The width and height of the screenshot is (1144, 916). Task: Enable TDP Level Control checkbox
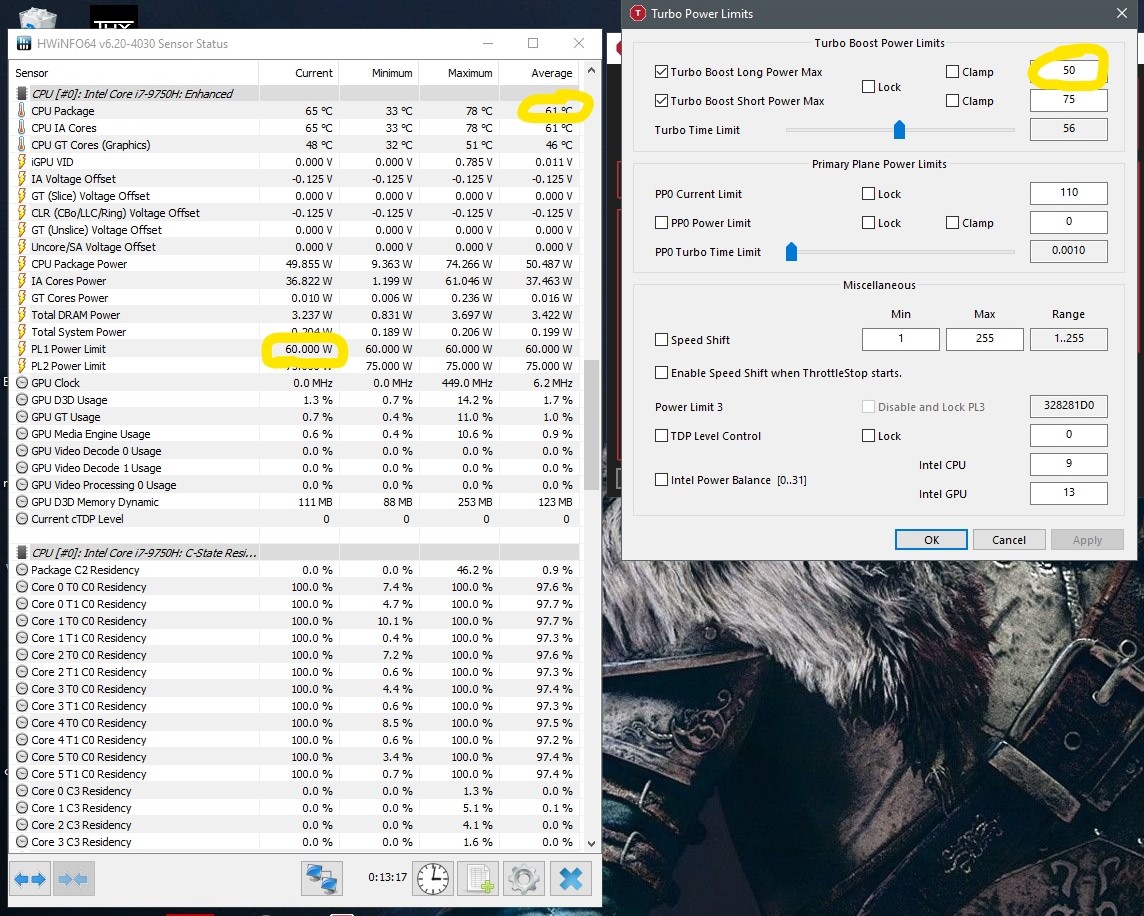pos(662,436)
